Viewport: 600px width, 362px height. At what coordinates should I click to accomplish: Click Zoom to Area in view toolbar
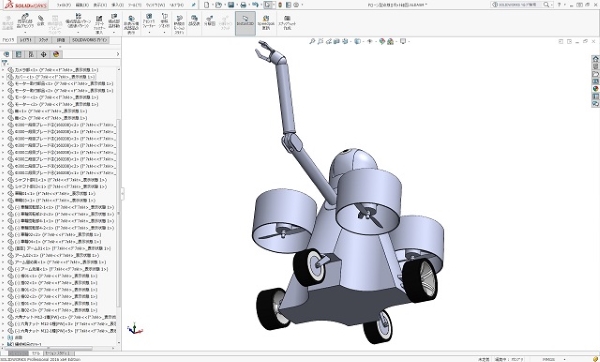(x=321, y=41)
